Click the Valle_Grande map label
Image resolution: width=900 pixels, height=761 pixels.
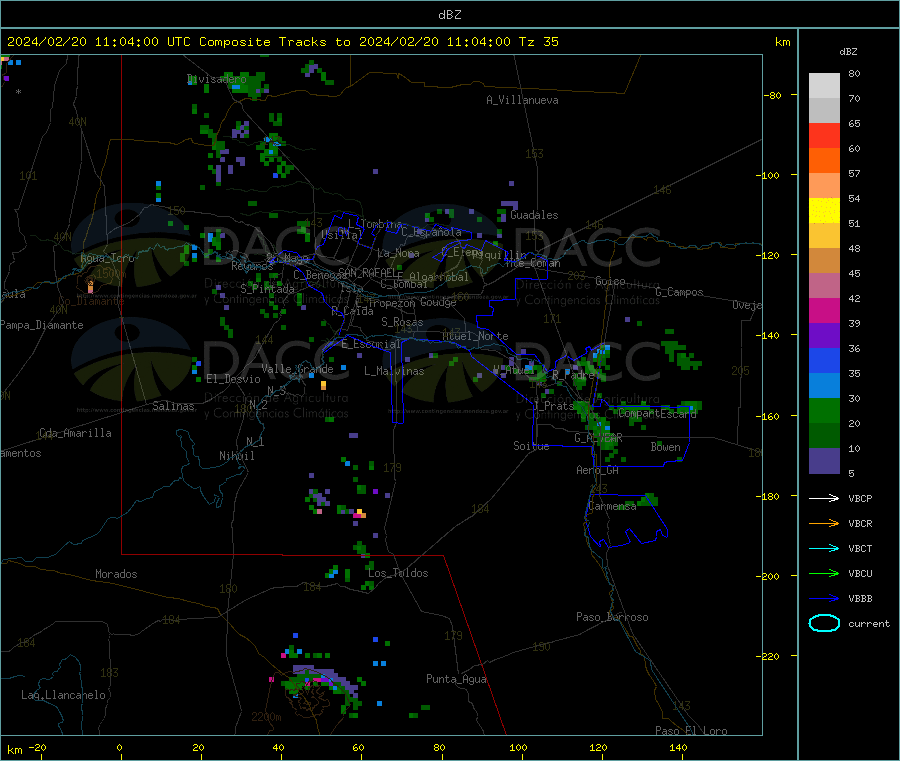(297, 369)
